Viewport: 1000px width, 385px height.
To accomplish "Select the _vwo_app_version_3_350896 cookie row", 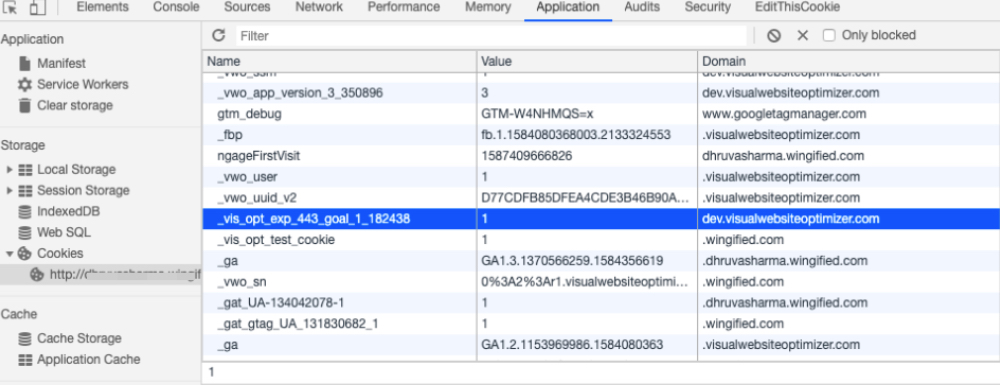I will 601,93.
